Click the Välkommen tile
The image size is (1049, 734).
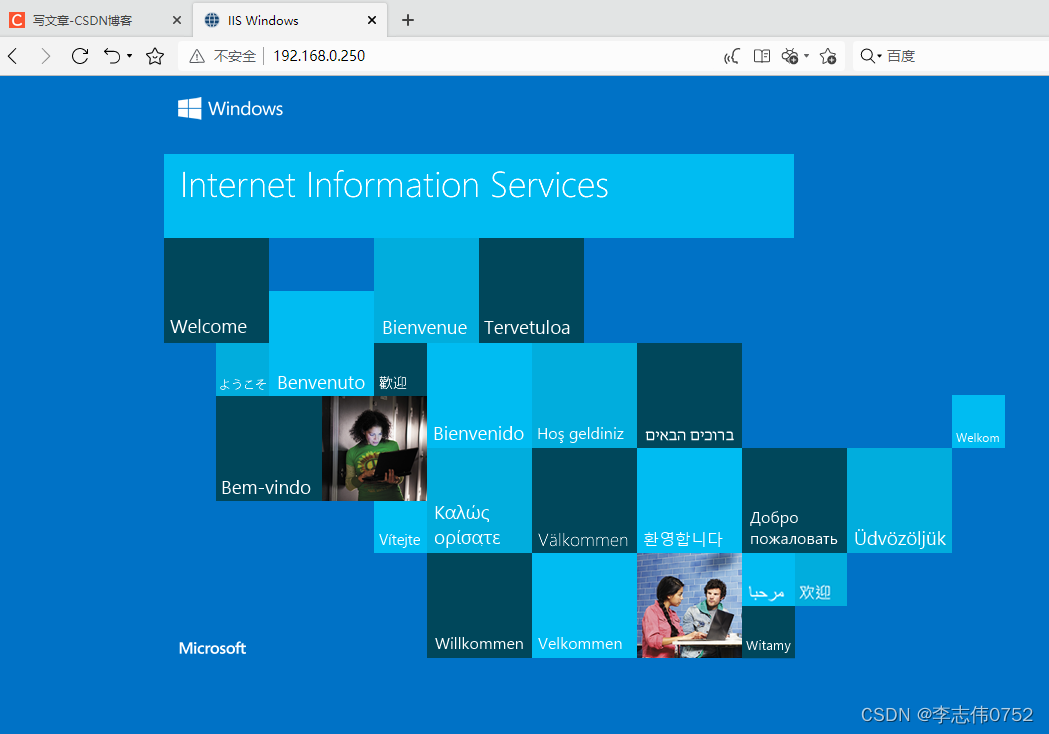[584, 500]
